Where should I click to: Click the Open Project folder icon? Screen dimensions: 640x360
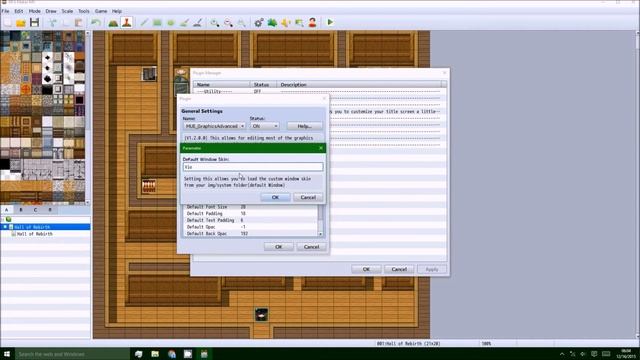(x=21, y=22)
